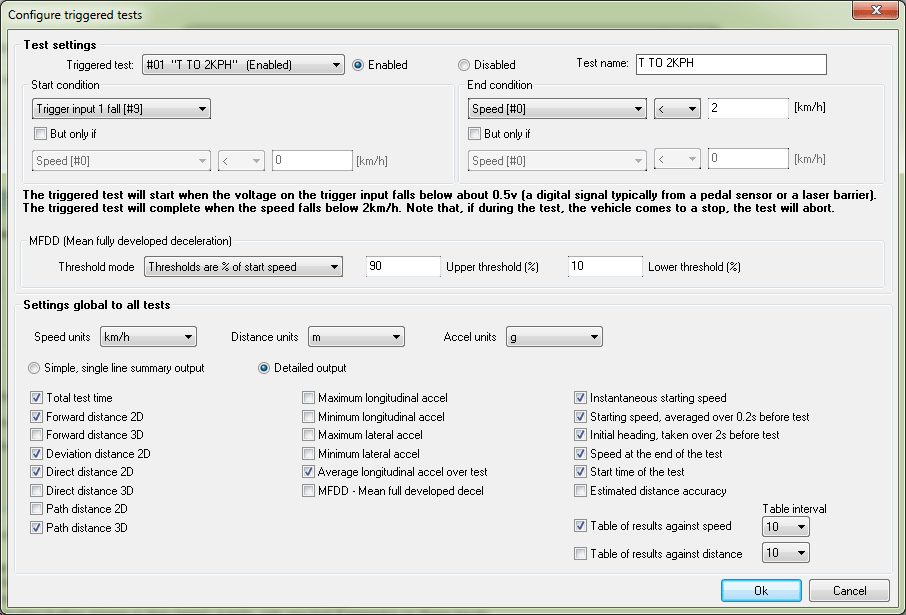Uncheck Path distance 3D
906x615 pixels.
[36, 528]
